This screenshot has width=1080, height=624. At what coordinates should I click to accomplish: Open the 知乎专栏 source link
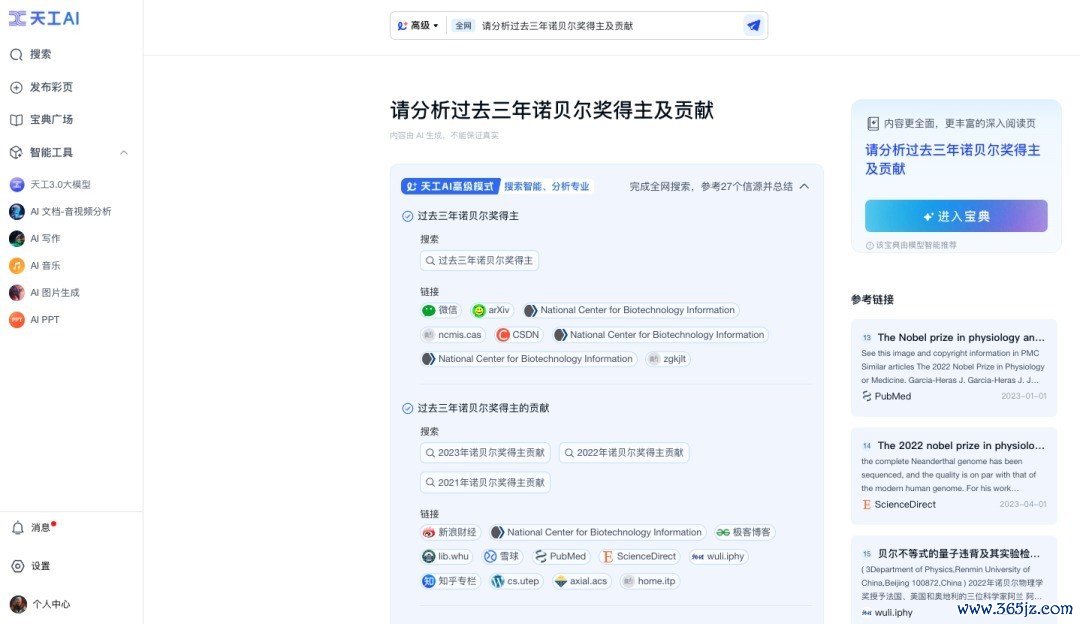[450, 581]
